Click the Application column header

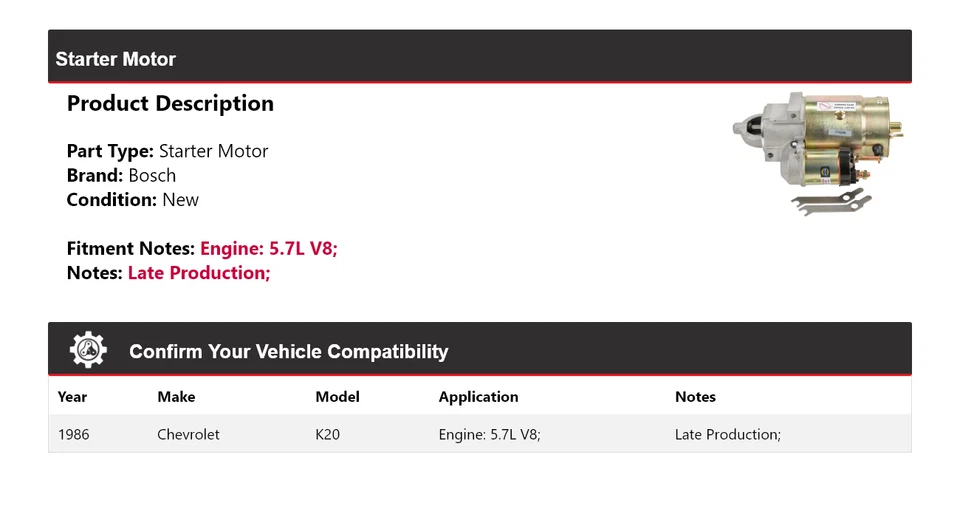click(478, 397)
